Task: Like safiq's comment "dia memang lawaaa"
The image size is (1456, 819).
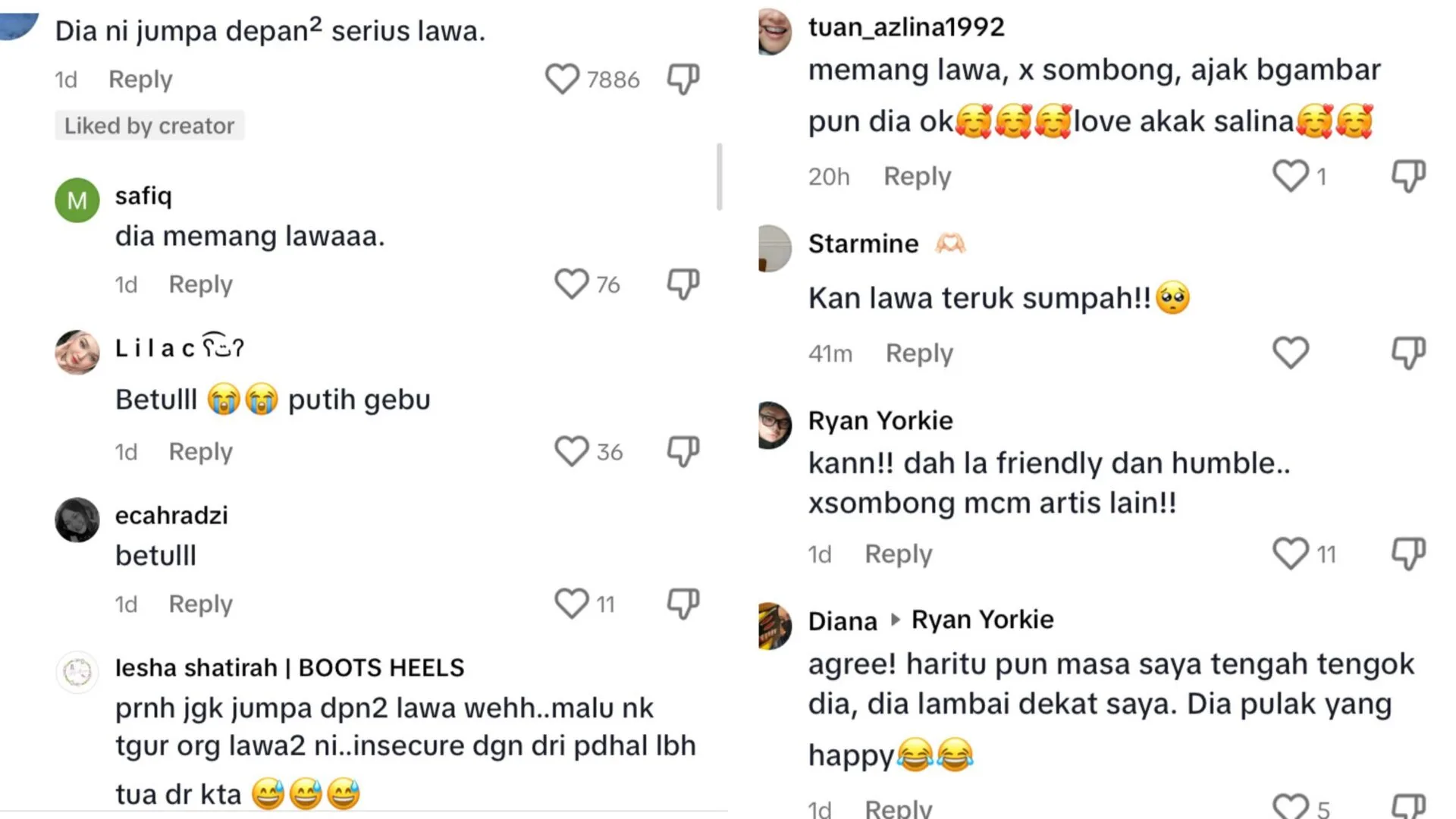Action: click(x=571, y=284)
